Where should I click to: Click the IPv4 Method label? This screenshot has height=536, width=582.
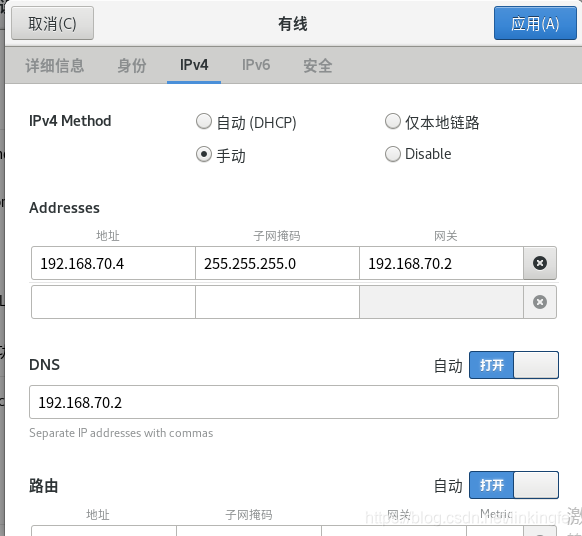[x=70, y=121]
